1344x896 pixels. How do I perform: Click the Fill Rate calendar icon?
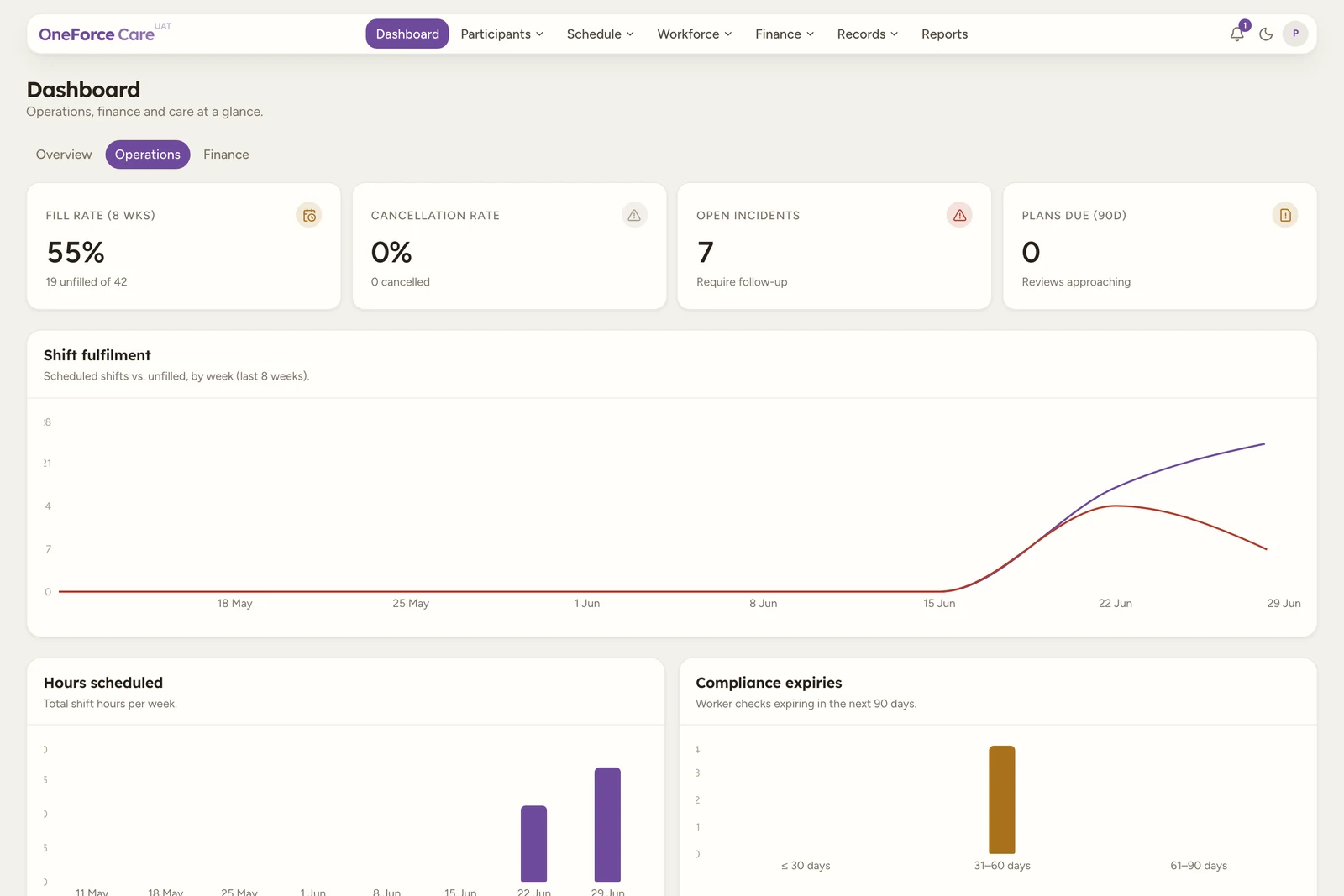pyautogui.click(x=309, y=215)
